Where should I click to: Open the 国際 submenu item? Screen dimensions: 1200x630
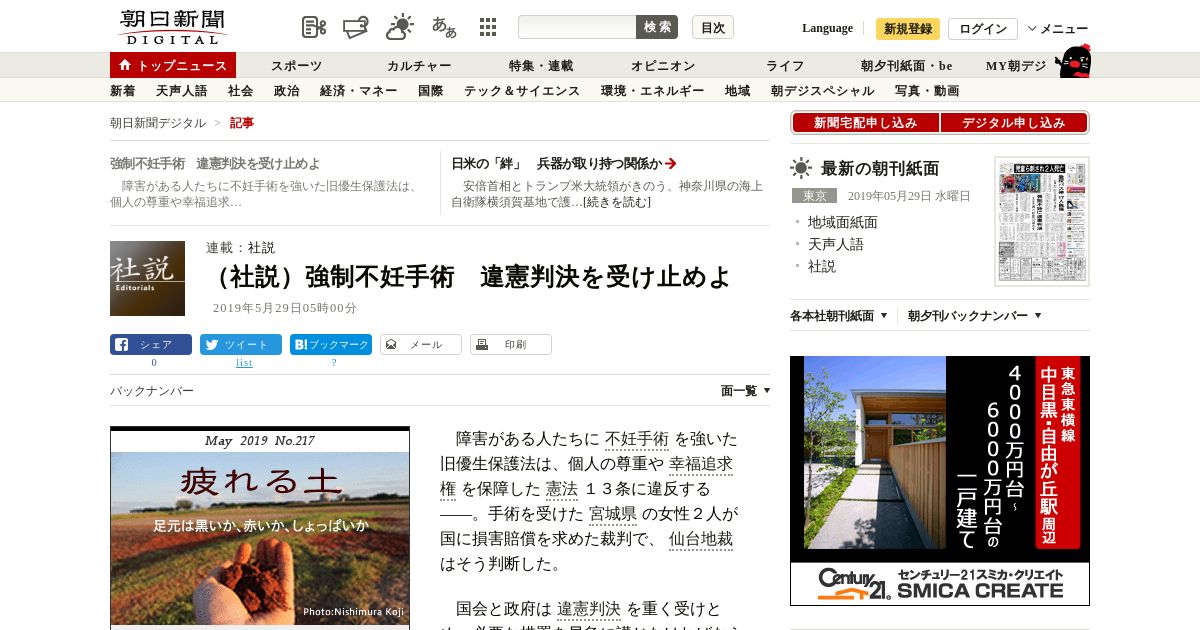[431, 91]
